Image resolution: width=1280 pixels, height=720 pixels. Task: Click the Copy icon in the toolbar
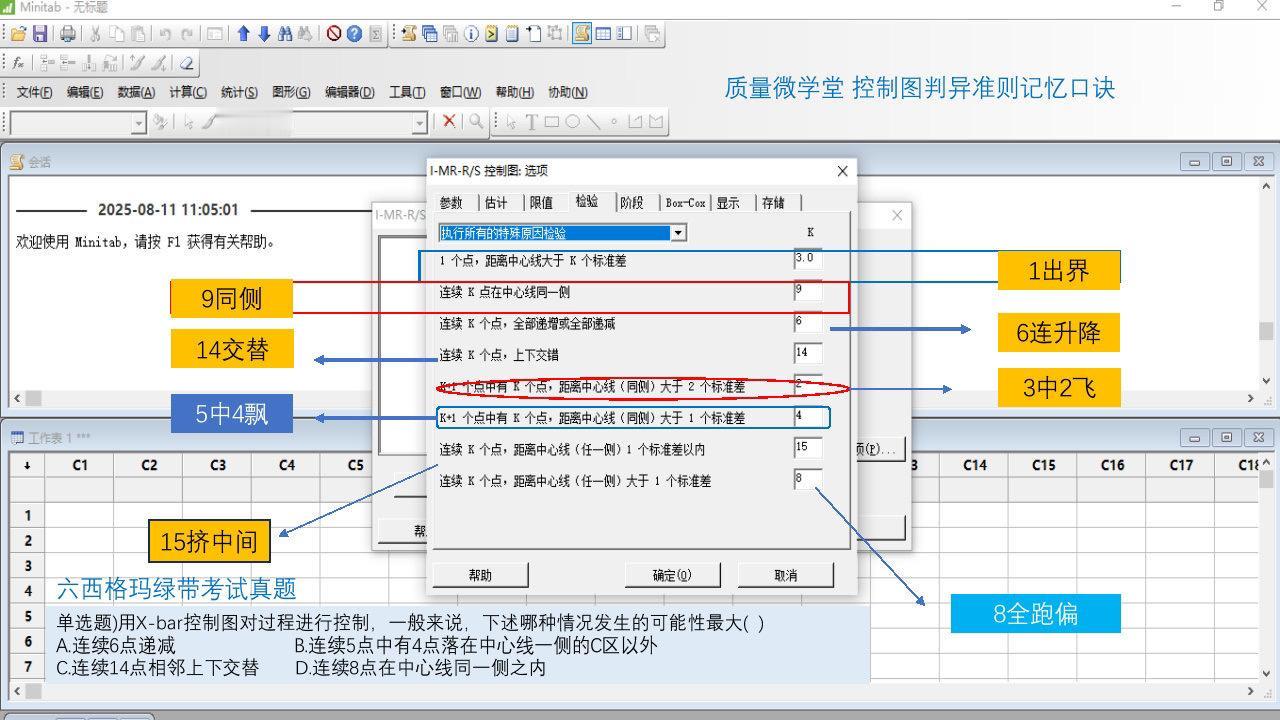(116, 34)
